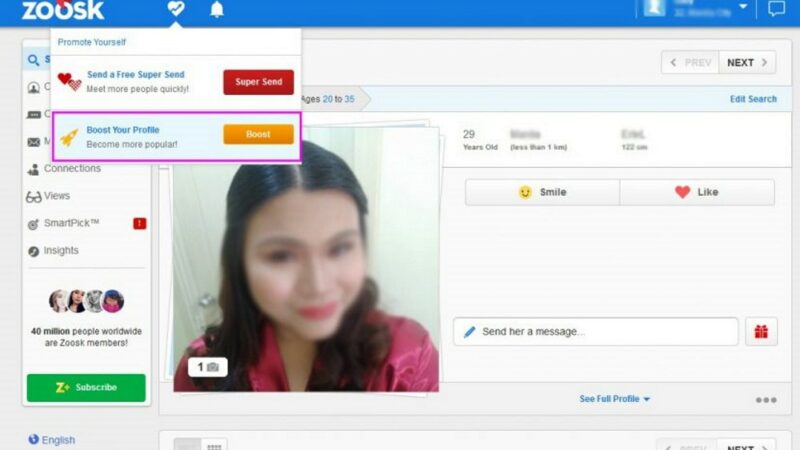Click the Zoosk logo
800x450 pixels.
point(63,9)
